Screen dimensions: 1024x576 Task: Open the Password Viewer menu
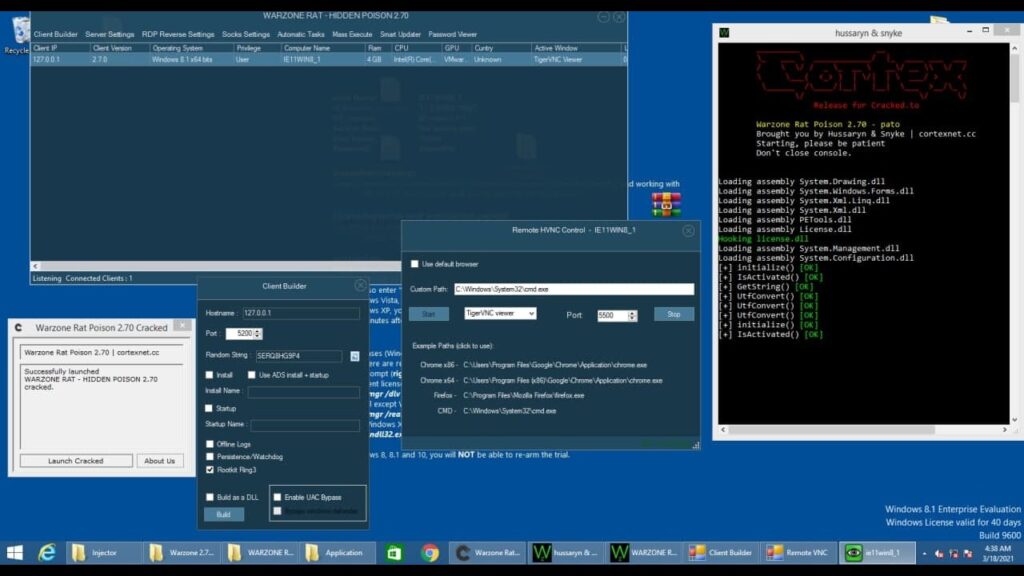453,35
